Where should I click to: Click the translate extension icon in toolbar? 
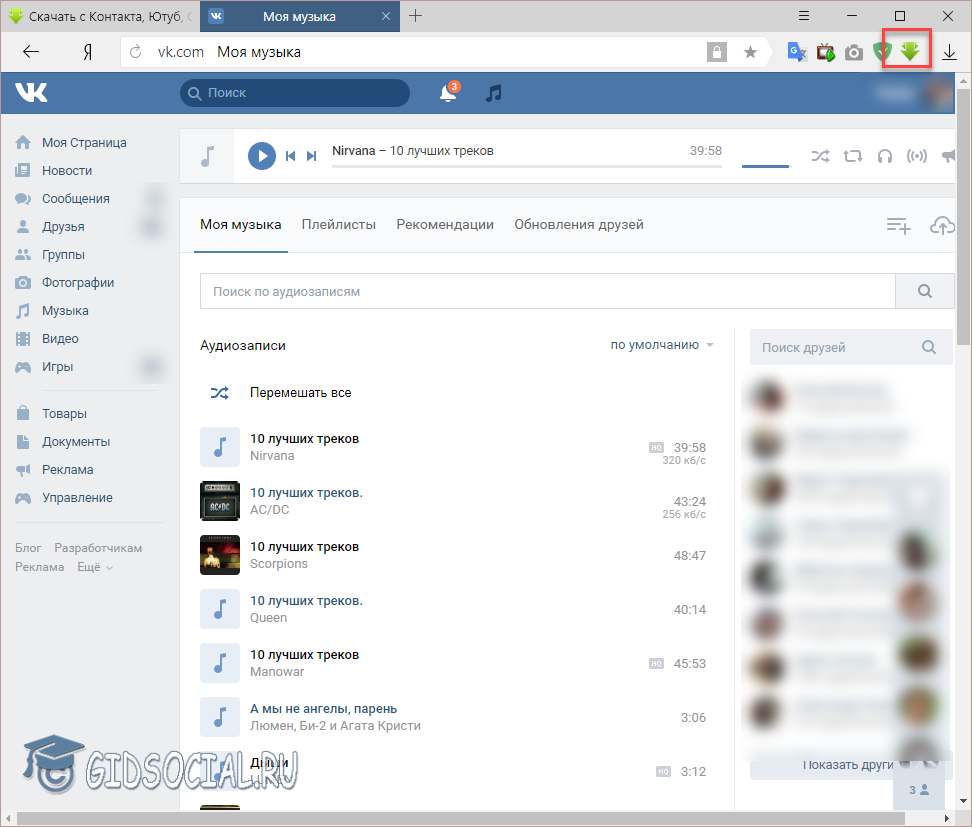coord(797,52)
